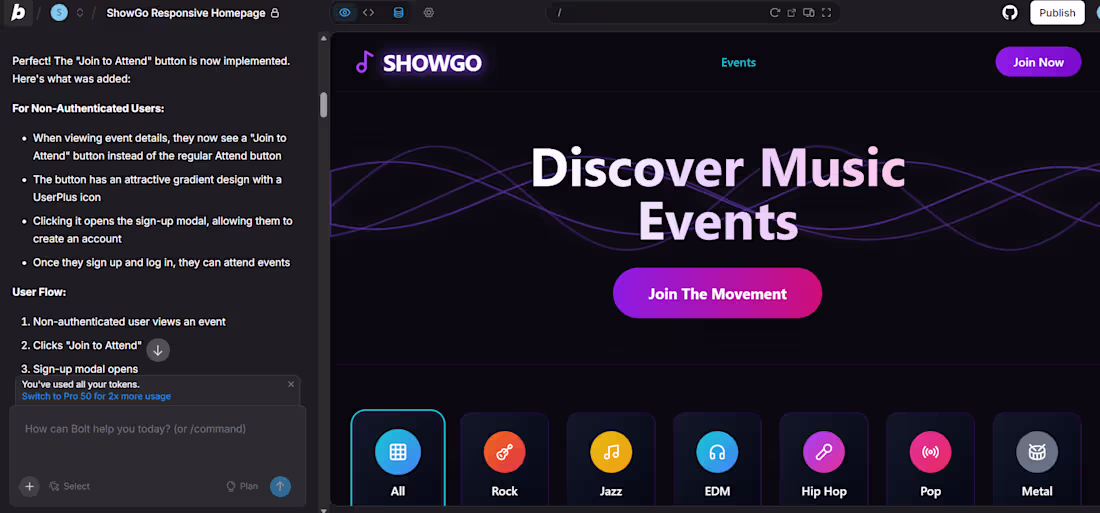Select the Pop category card
This screenshot has height=513, width=1100.
930,460
